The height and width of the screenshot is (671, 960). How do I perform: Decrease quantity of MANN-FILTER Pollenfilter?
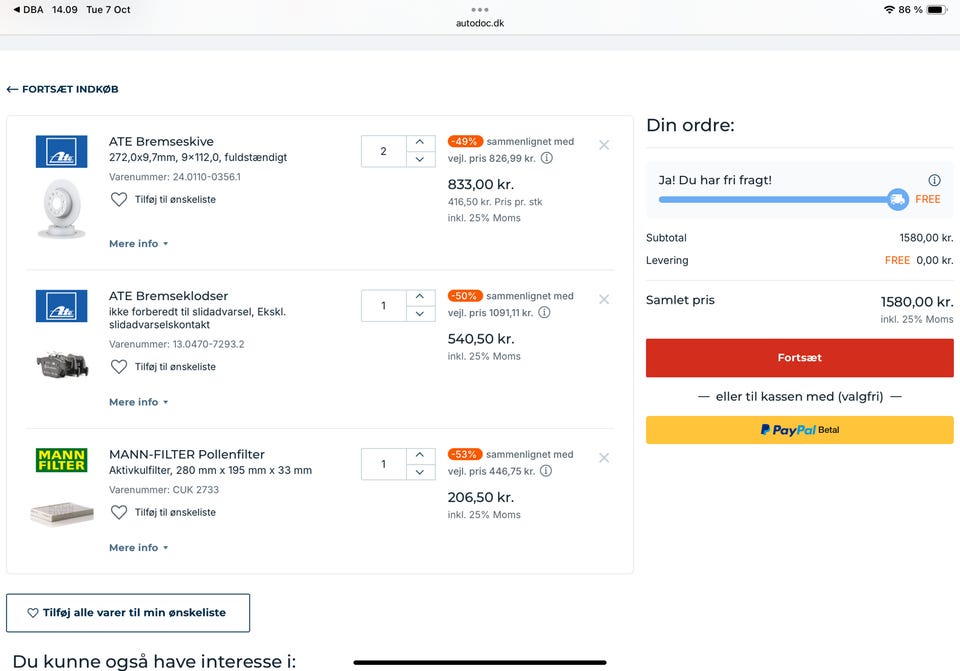point(420,472)
